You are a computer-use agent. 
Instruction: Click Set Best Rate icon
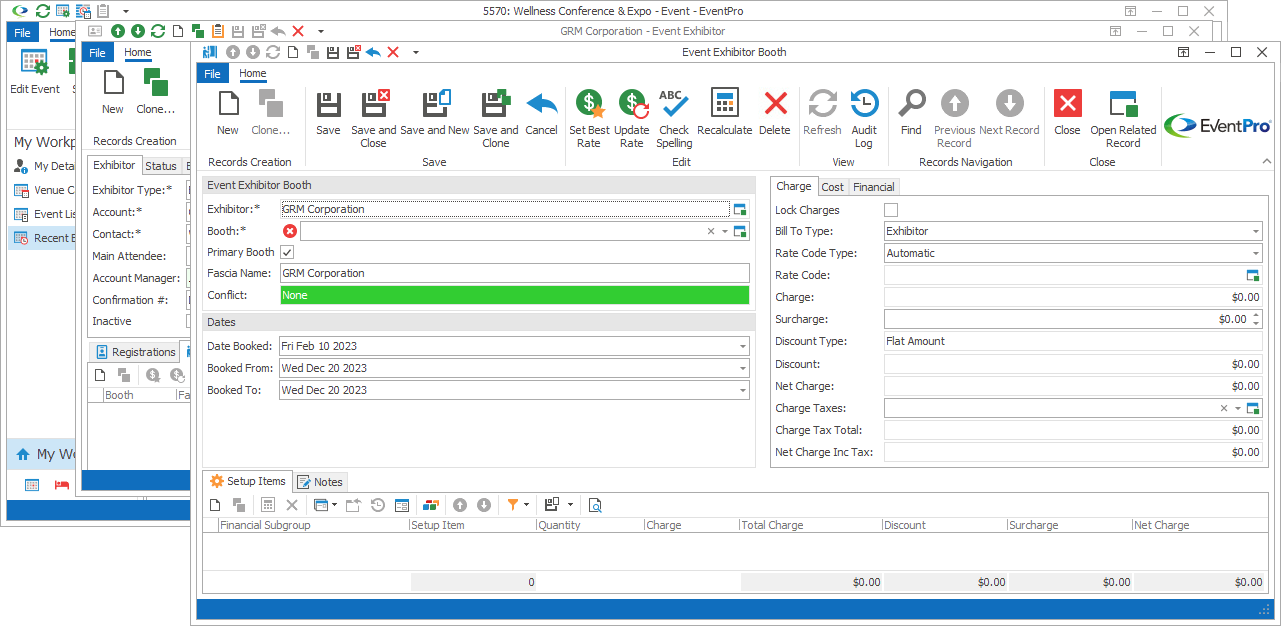pyautogui.click(x=589, y=104)
